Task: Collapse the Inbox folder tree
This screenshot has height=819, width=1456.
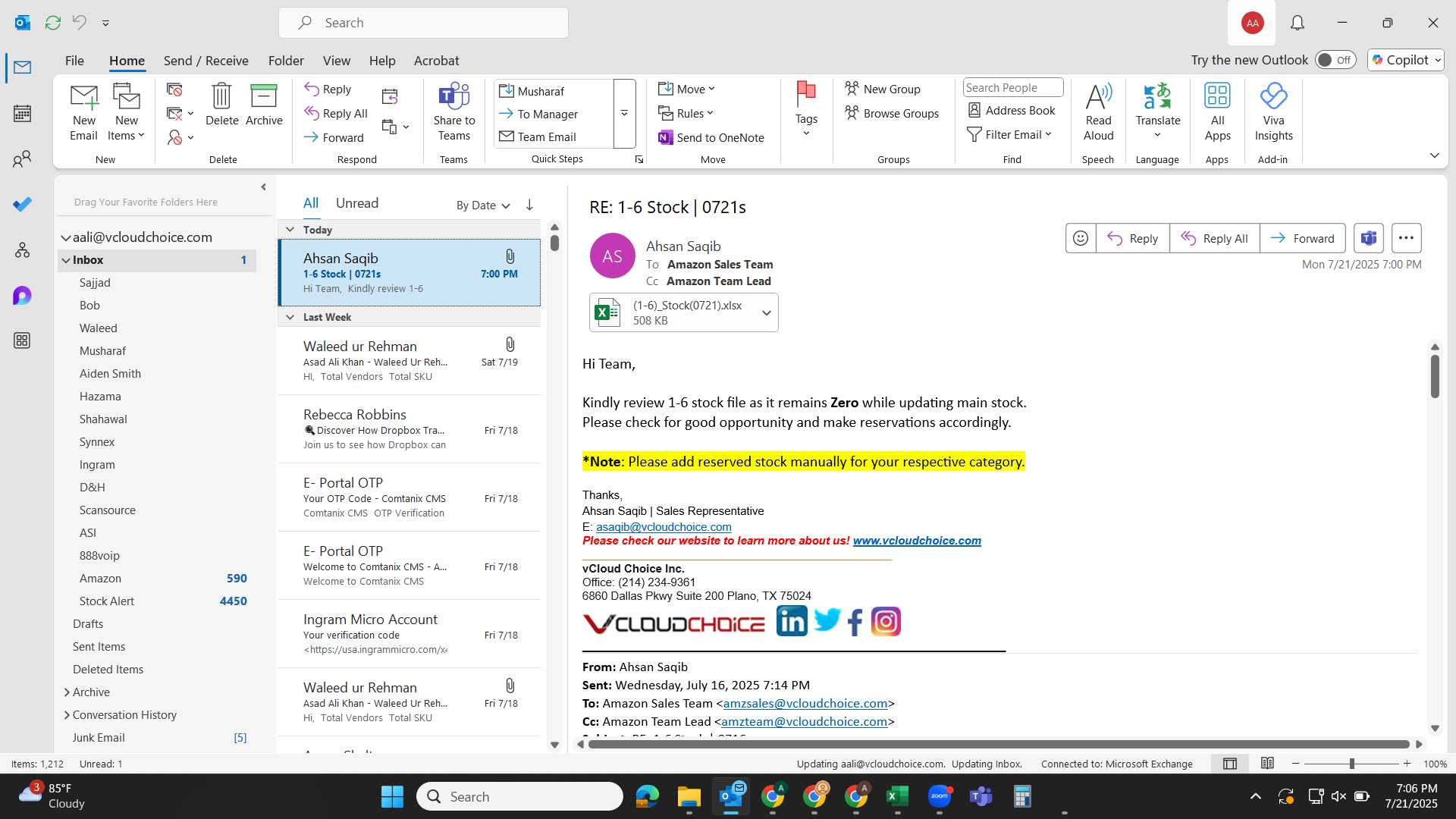Action: [66, 259]
